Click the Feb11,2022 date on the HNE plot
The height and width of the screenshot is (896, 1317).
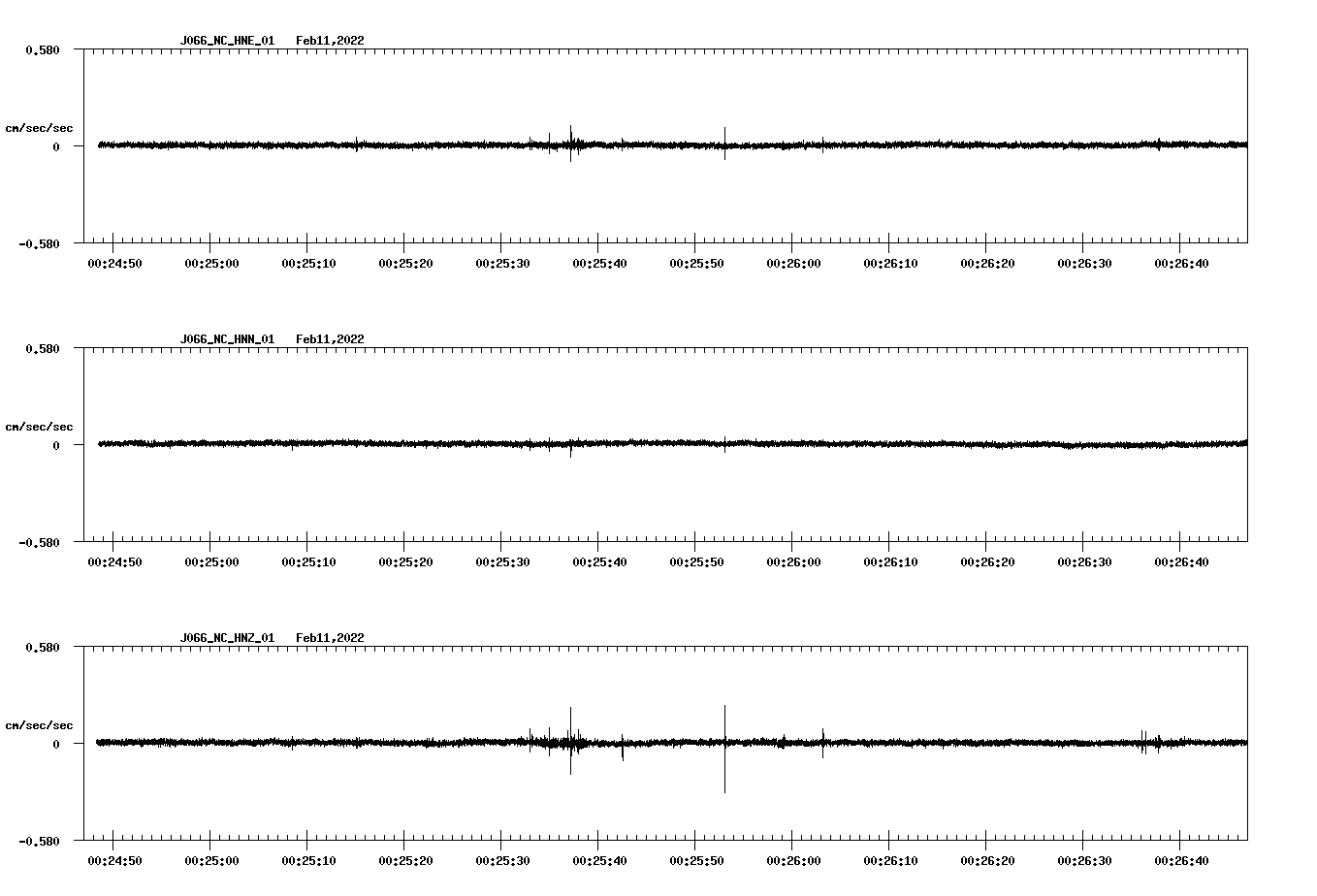330,41
